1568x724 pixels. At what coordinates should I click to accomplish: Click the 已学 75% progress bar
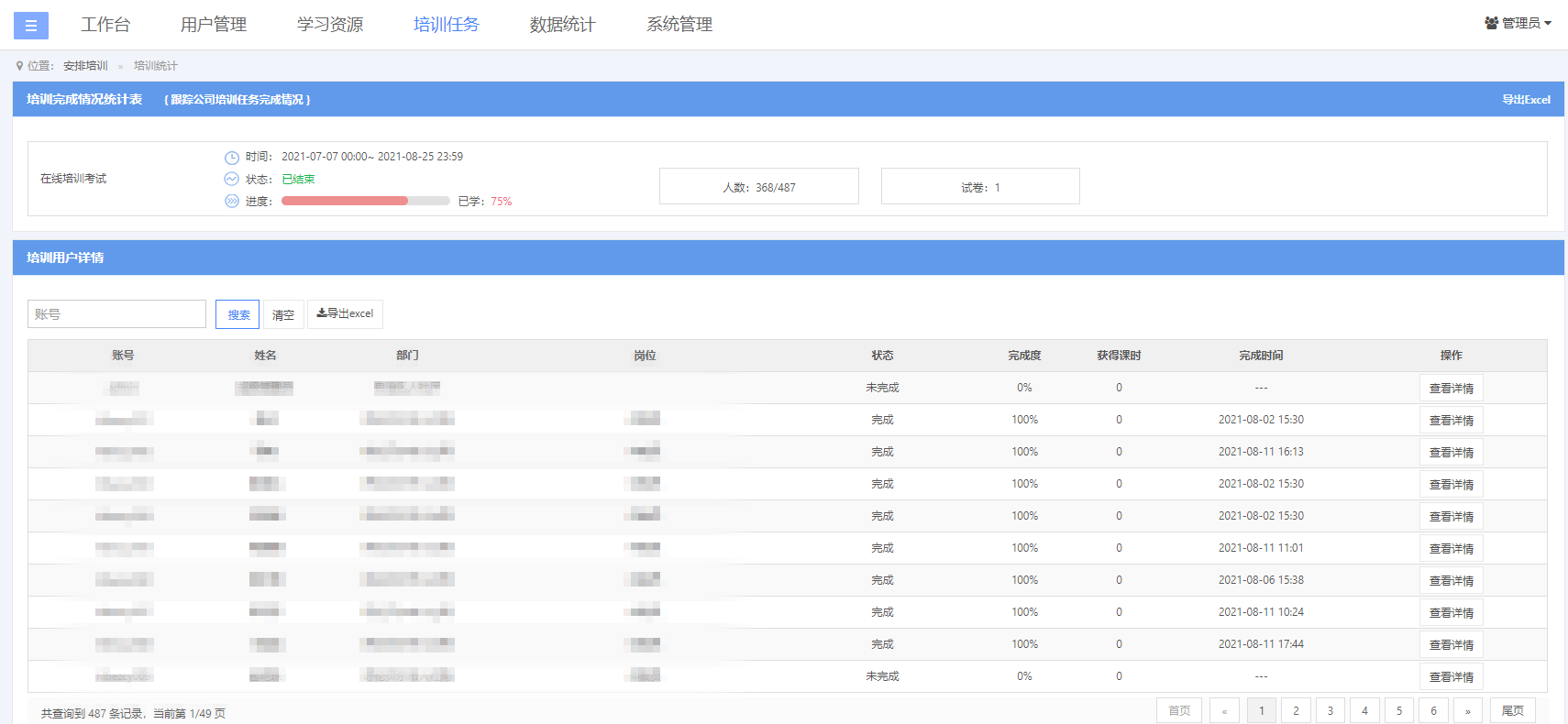point(365,201)
